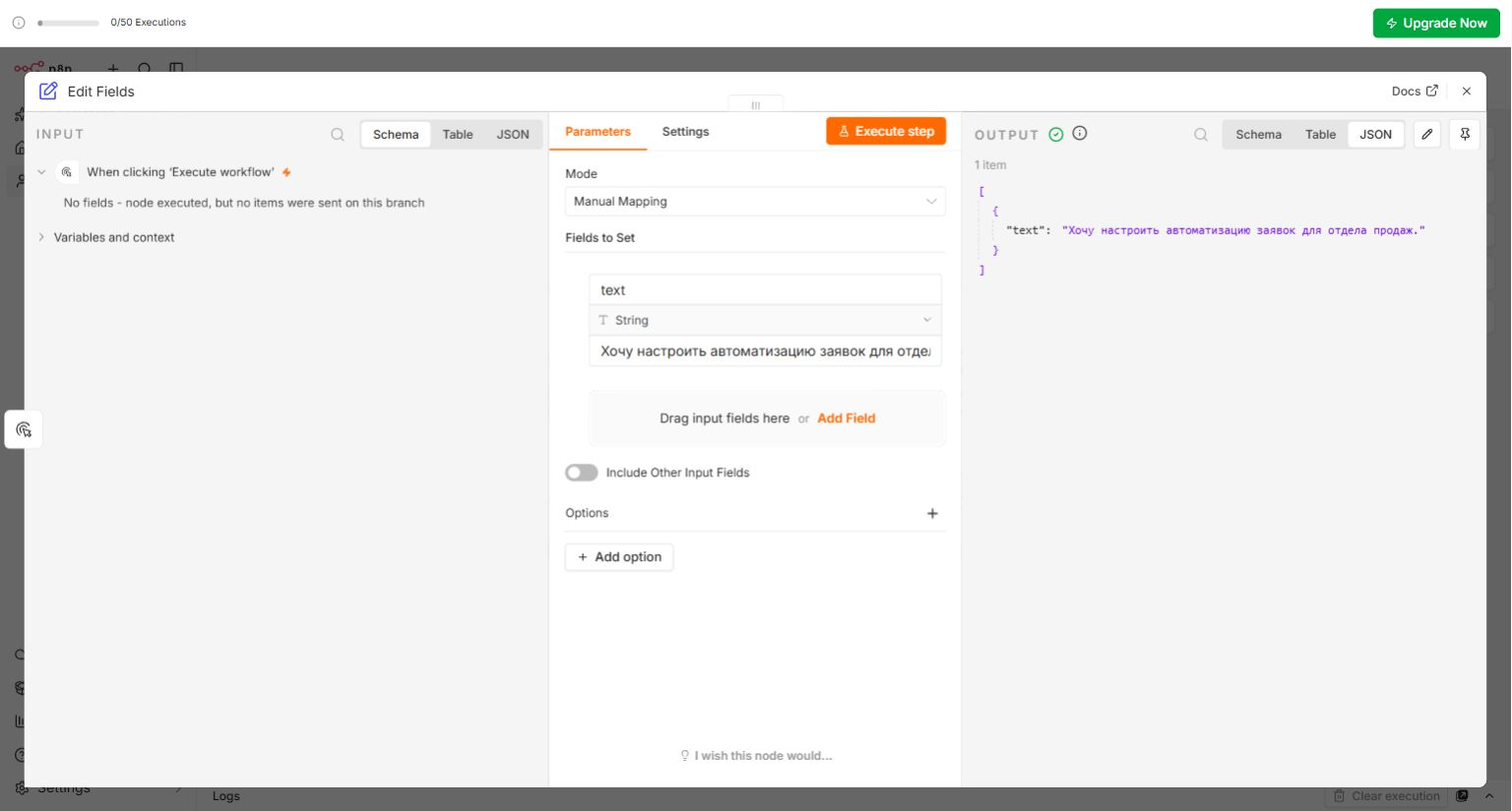Click the Add option button

pyautogui.click(x=619, y=557)
